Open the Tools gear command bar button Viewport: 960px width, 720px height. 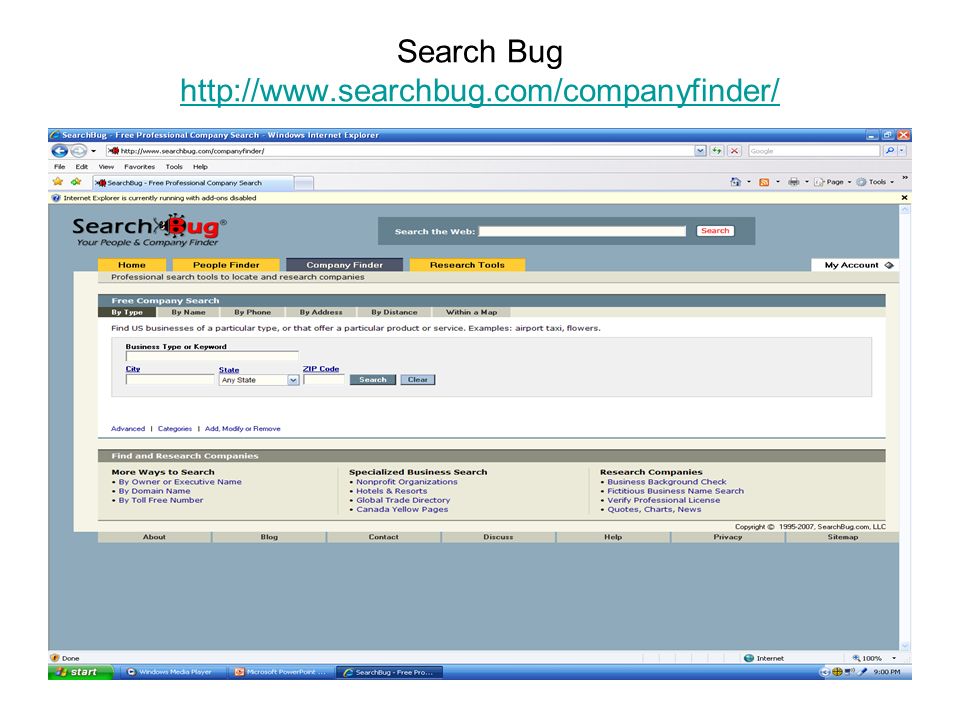875,182
